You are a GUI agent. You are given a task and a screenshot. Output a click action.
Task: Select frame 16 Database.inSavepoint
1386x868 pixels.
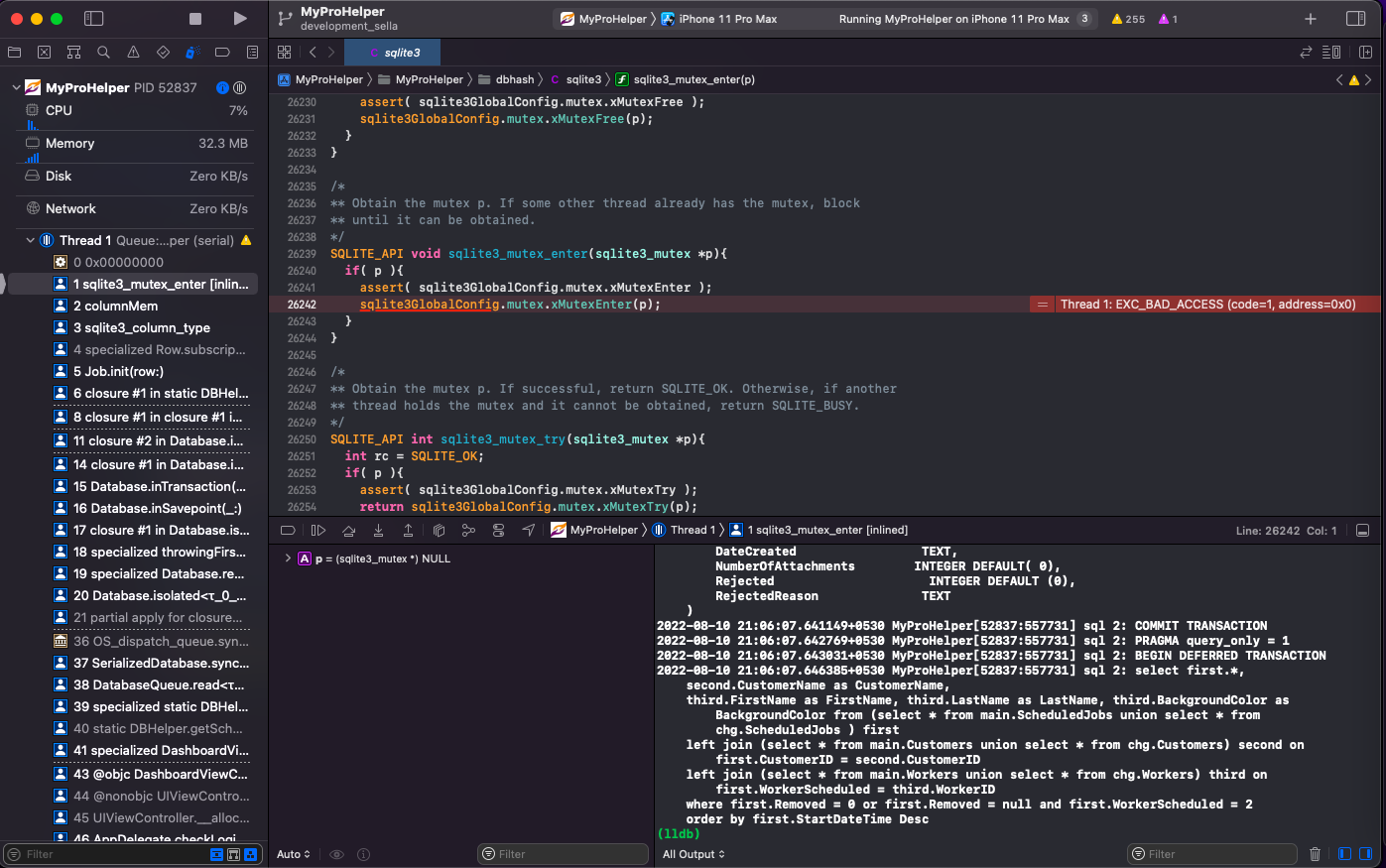pyautogui.click(x=133, y=508)
